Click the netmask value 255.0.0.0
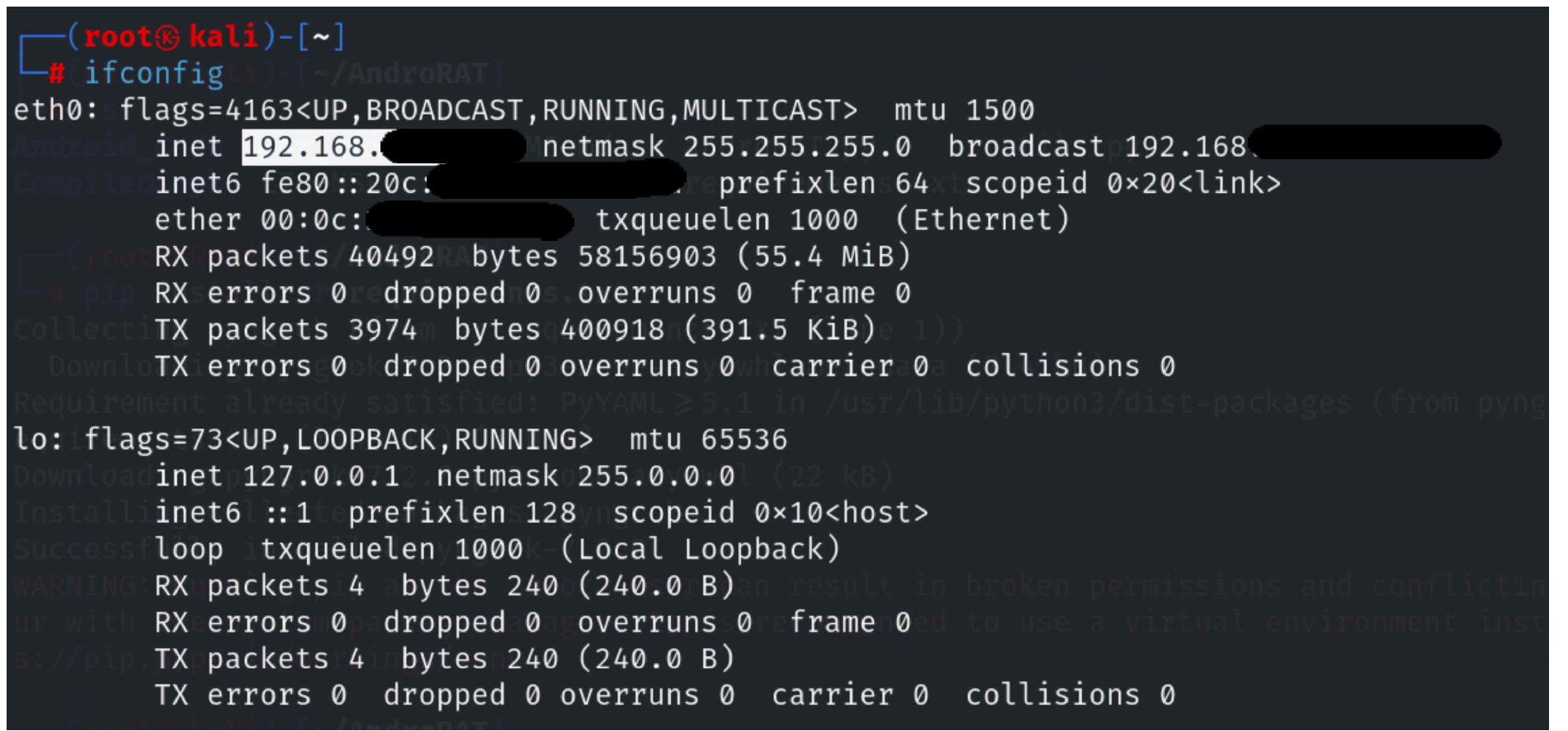This screenshot has width=1568, height=731. (655, 476)
